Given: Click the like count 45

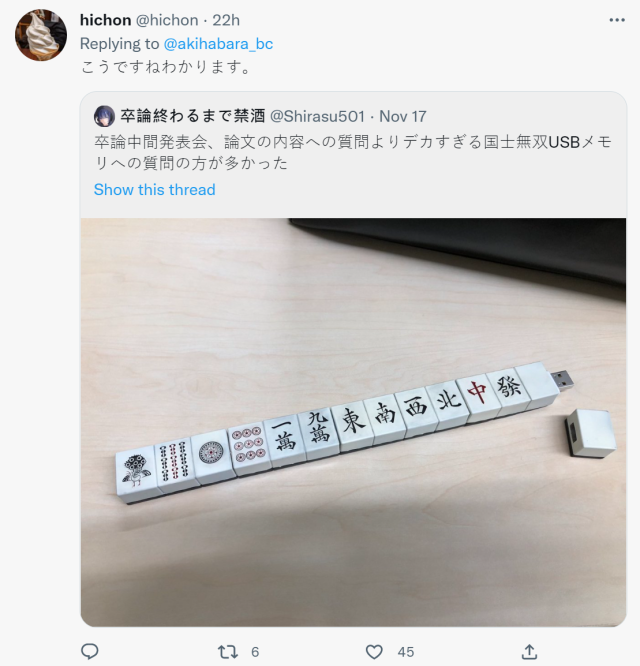Looking at the screenshot, I should point(406,652).
